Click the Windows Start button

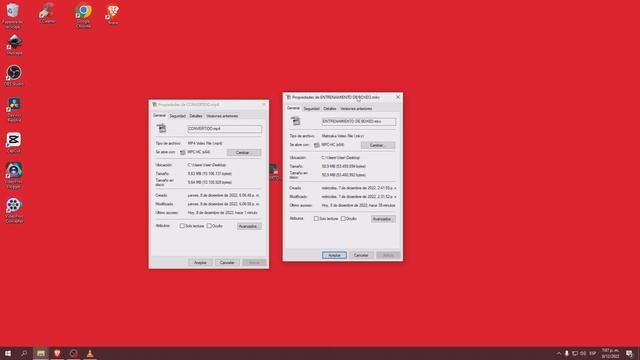(8, 353)
